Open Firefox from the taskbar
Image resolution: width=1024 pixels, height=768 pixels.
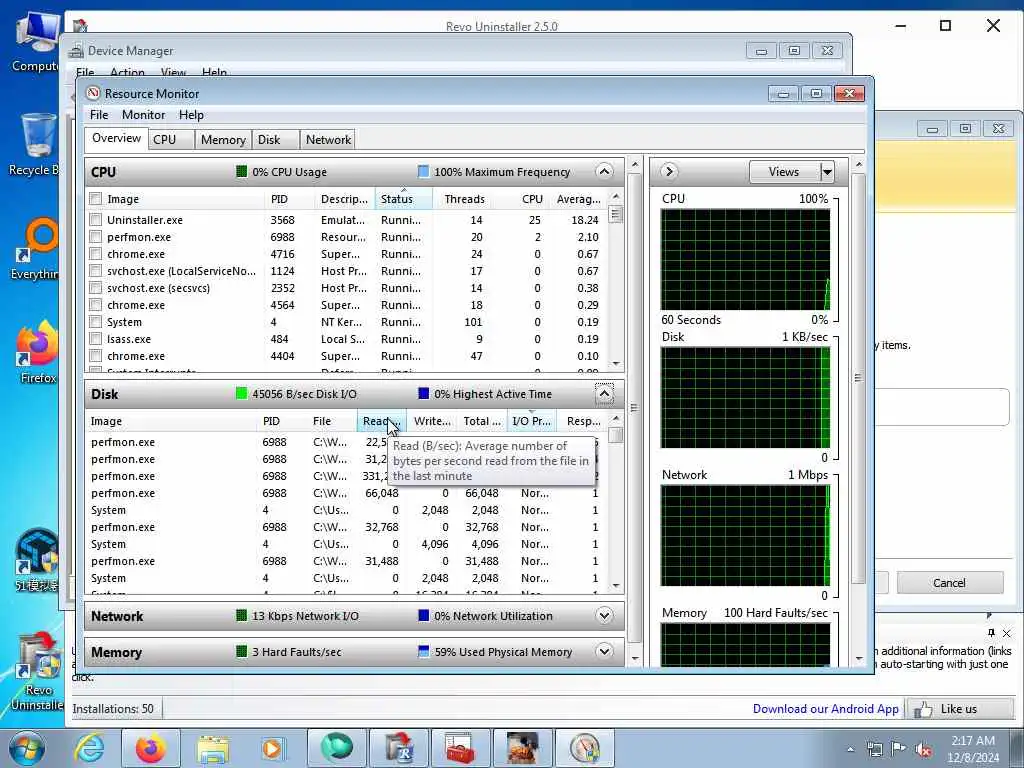pyautogui.click(x=150, y=748)
